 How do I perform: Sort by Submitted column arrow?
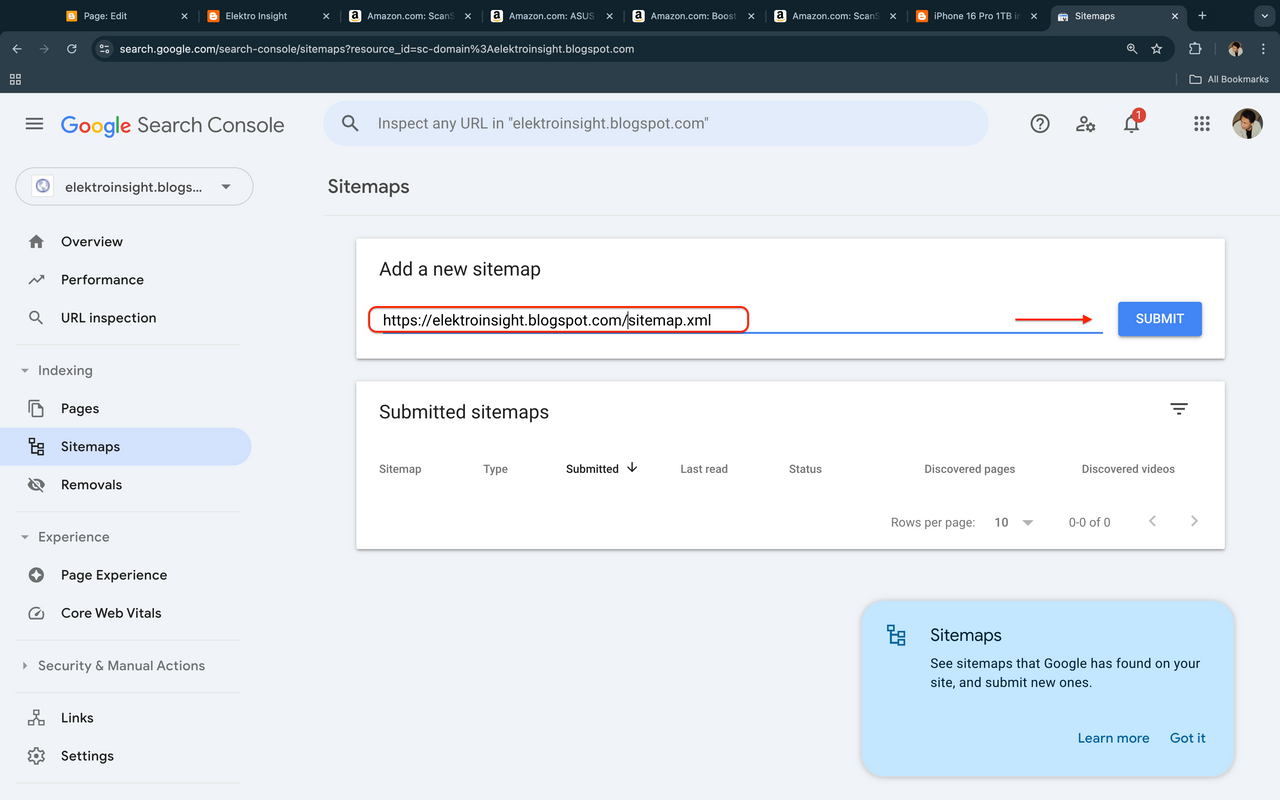coord(632,468)
